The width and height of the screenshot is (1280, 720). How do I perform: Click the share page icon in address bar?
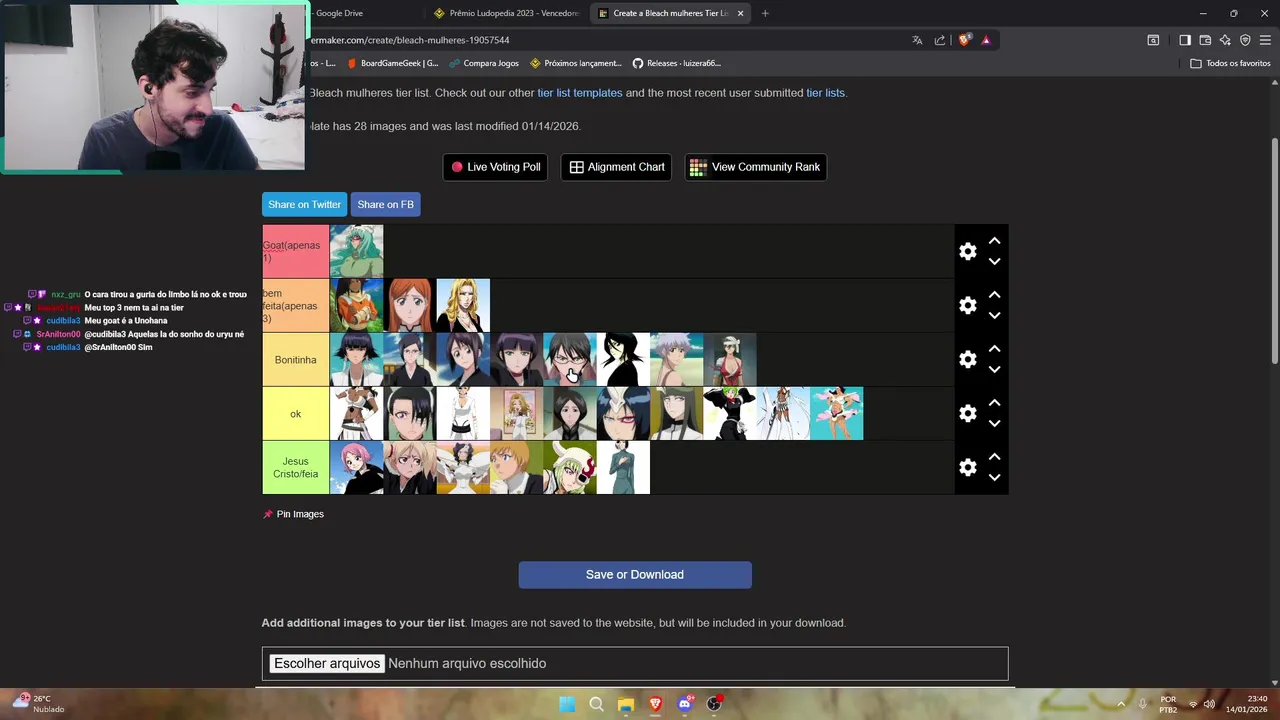(x=940, y=40)
